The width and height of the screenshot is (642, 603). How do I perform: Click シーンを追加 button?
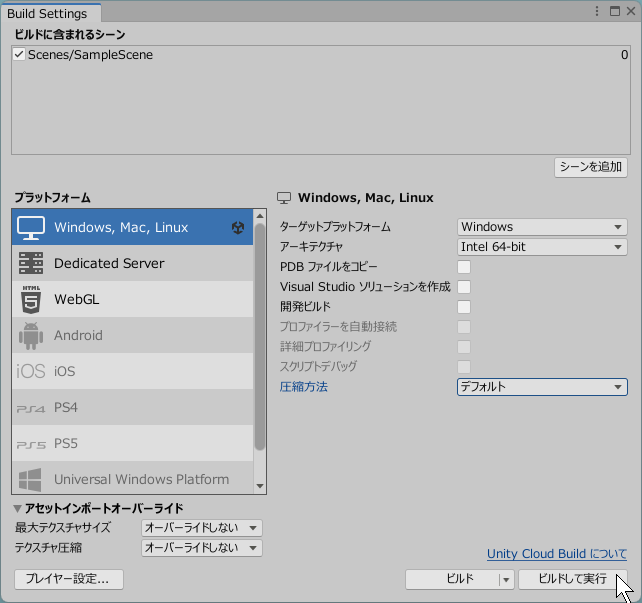tap(591, 167)
